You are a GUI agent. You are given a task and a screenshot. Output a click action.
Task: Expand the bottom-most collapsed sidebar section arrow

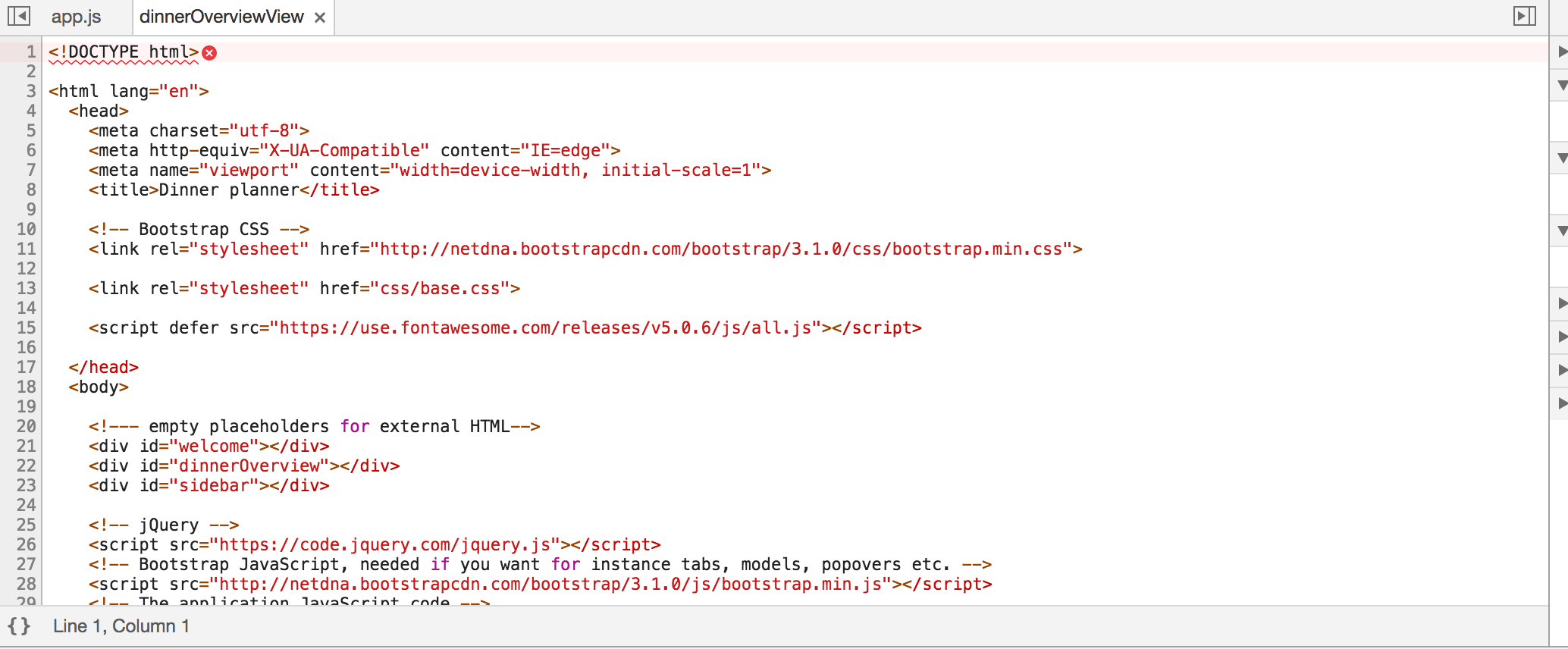[1562, 403]
